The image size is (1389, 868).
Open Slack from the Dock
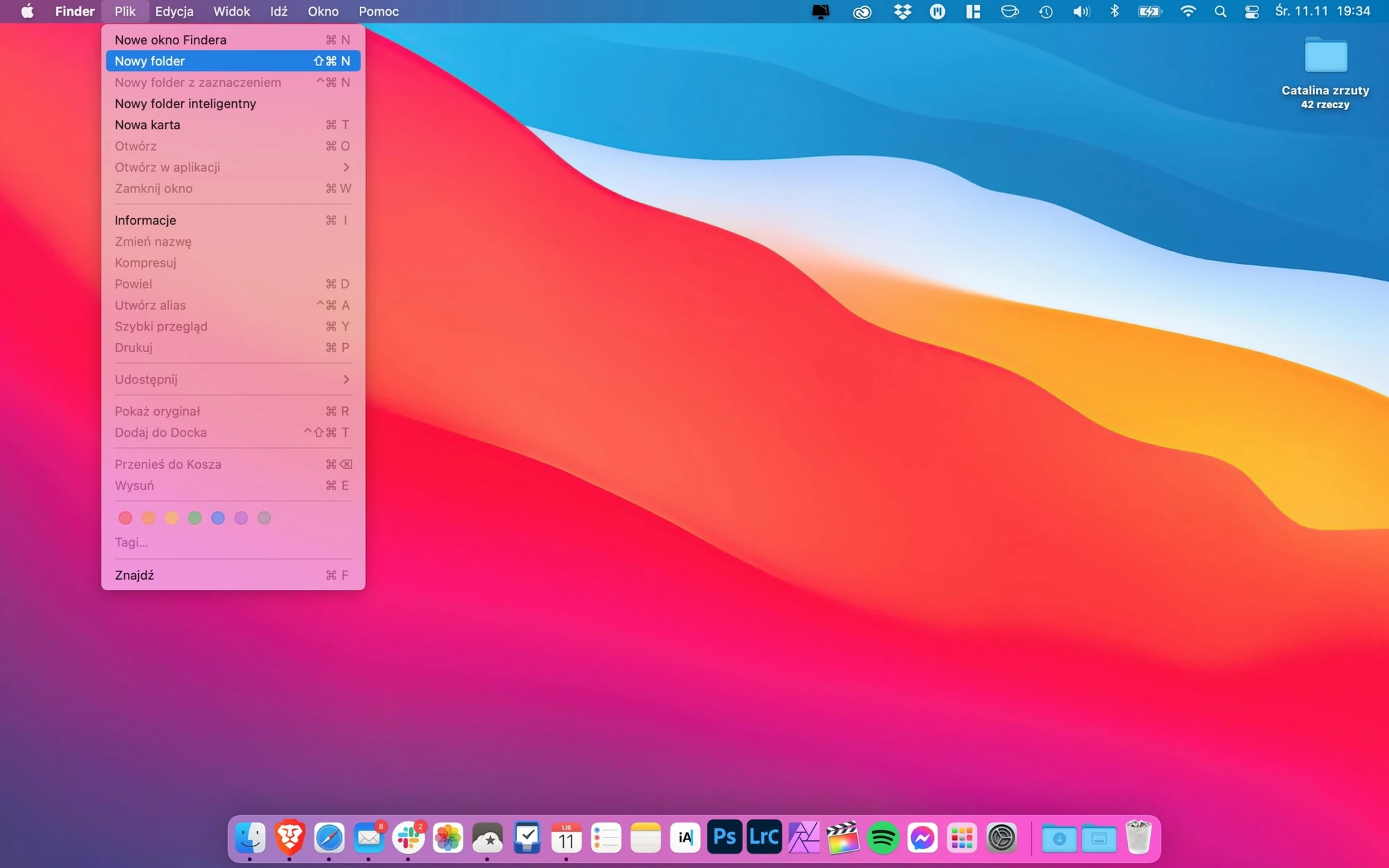click(408, 838)
